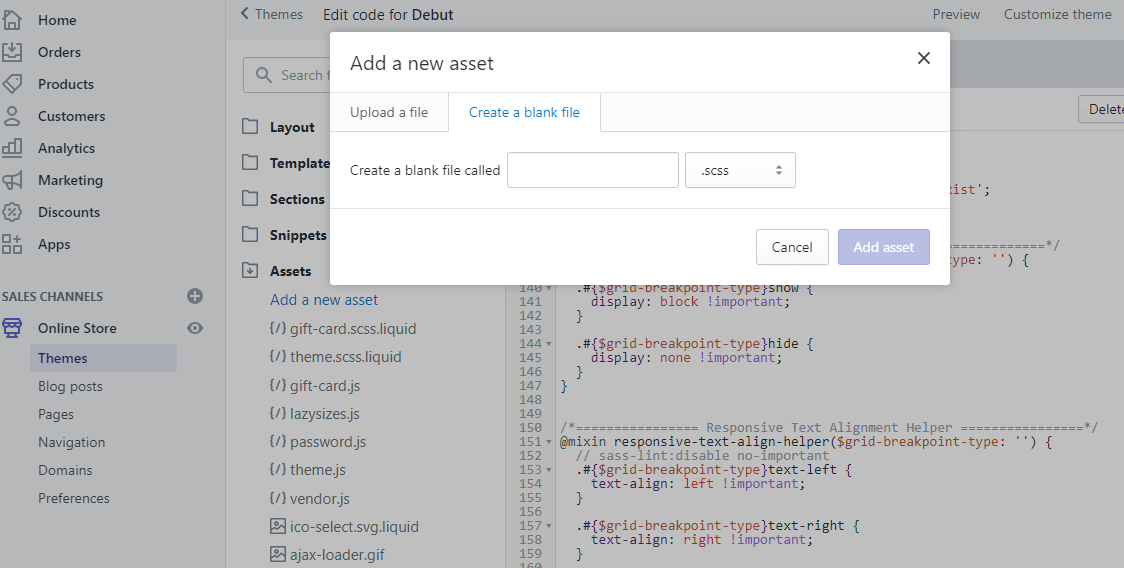Open Discounts in the sidebar
The height and width of the screenshot is (568, 1124).
(69, 212)
